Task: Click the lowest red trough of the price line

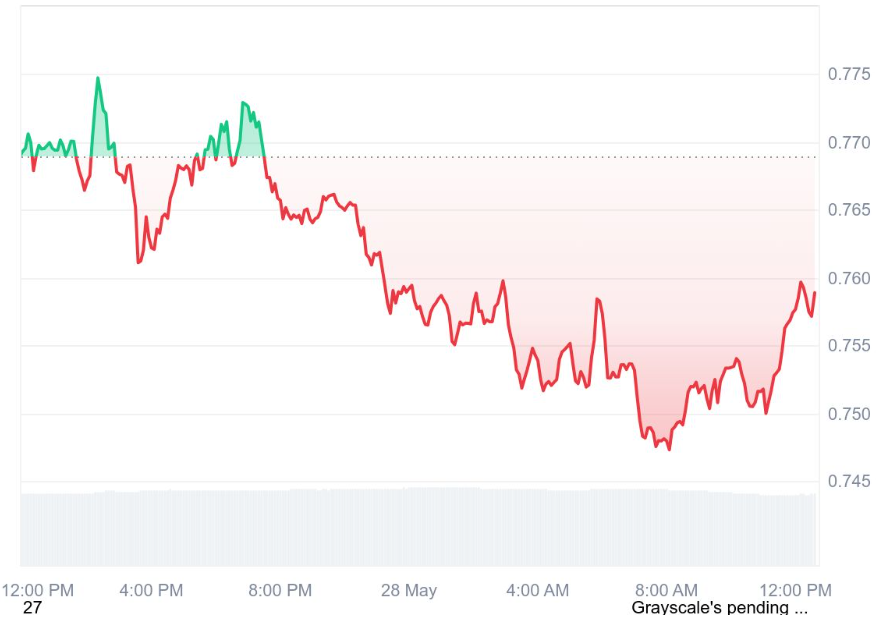Action: (x=669, y=450)
